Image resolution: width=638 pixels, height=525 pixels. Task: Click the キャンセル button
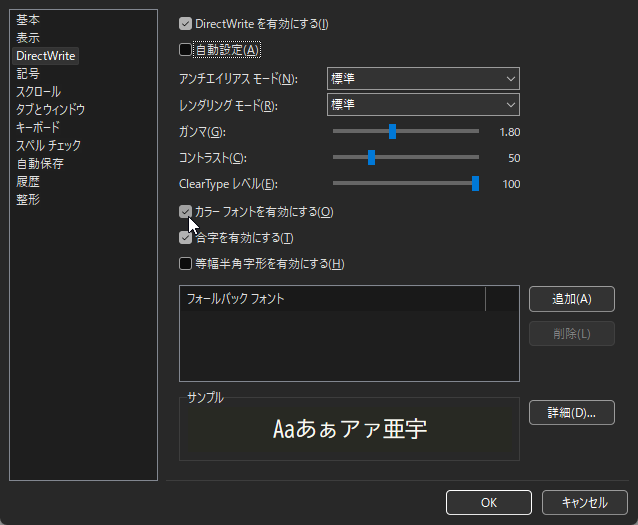click(x=585, y=503)
